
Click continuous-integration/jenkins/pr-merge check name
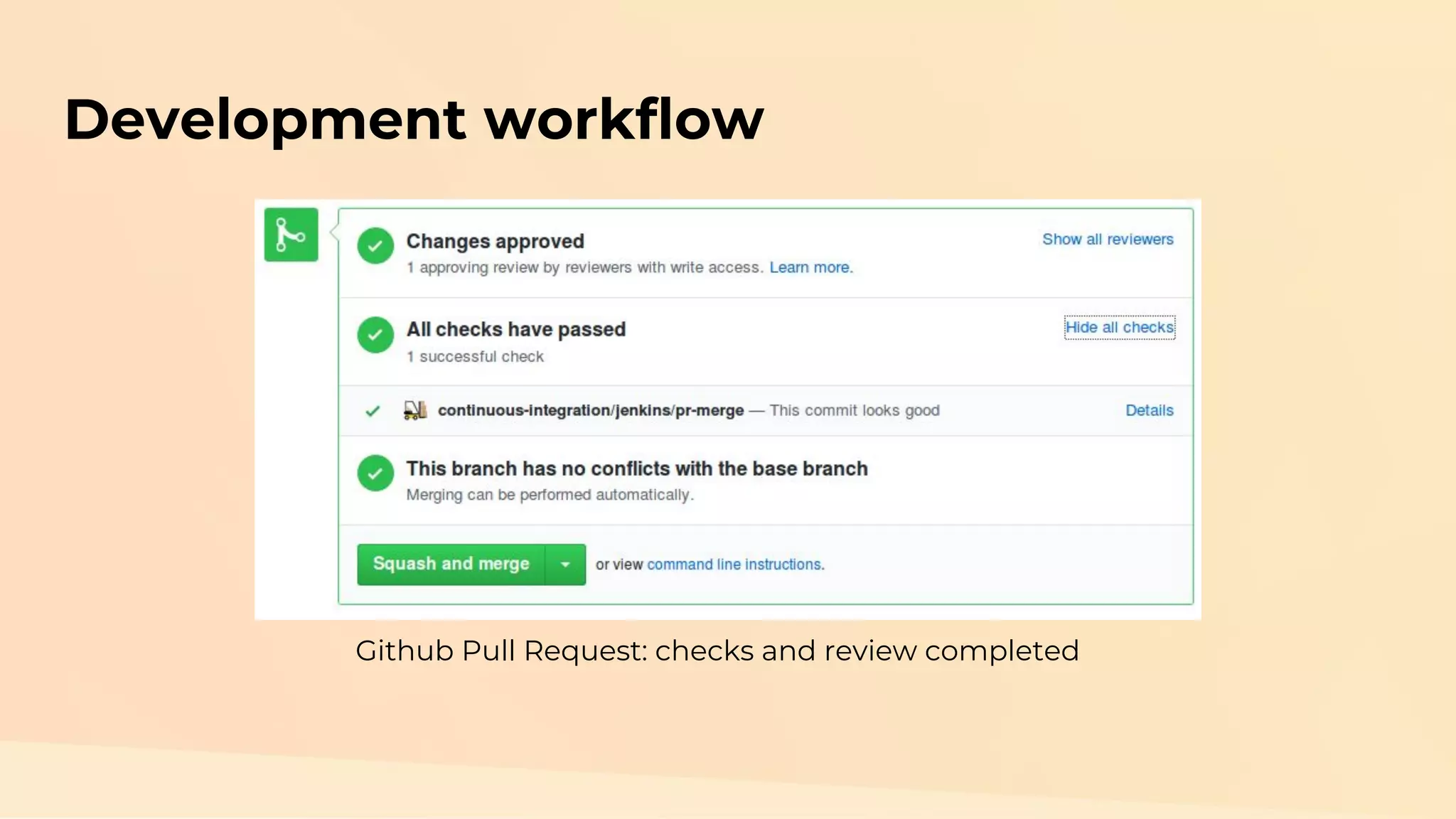(x=590, y=410)
